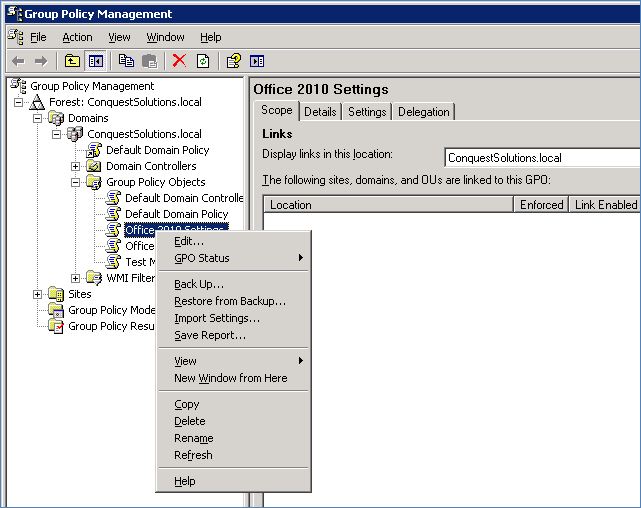Choose Restore from Backup...
Screen dimensions: 641x508
tap(233, 301)
